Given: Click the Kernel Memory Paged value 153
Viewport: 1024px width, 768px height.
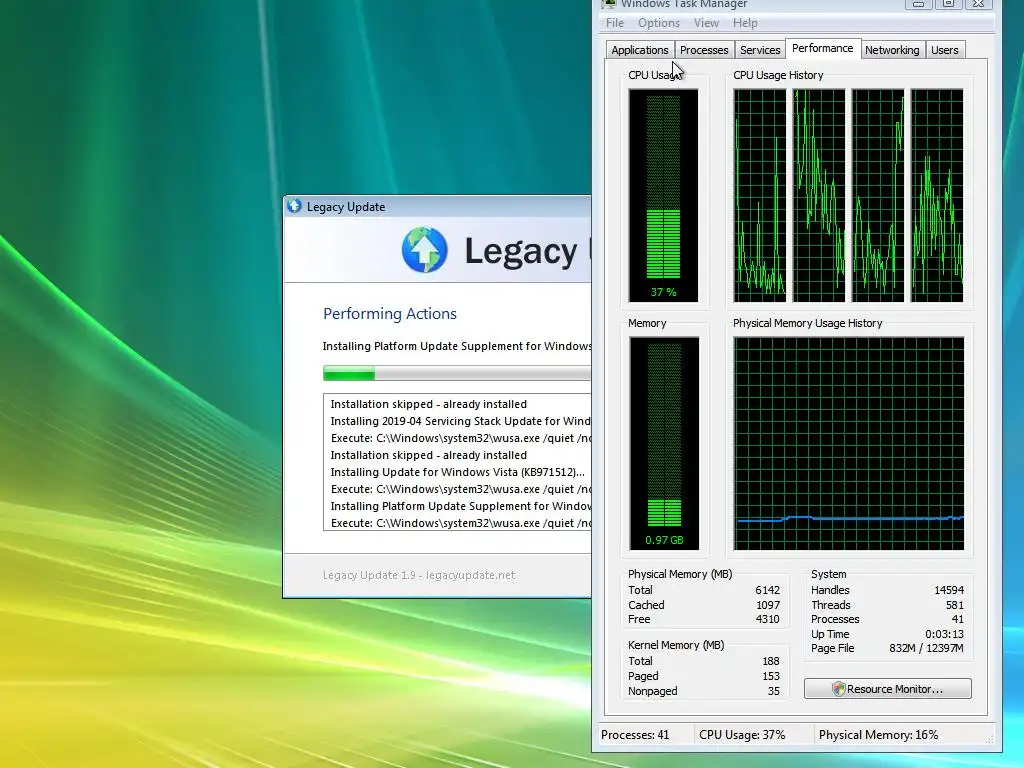Looking at the screenshot, I should tap(771, 677).
